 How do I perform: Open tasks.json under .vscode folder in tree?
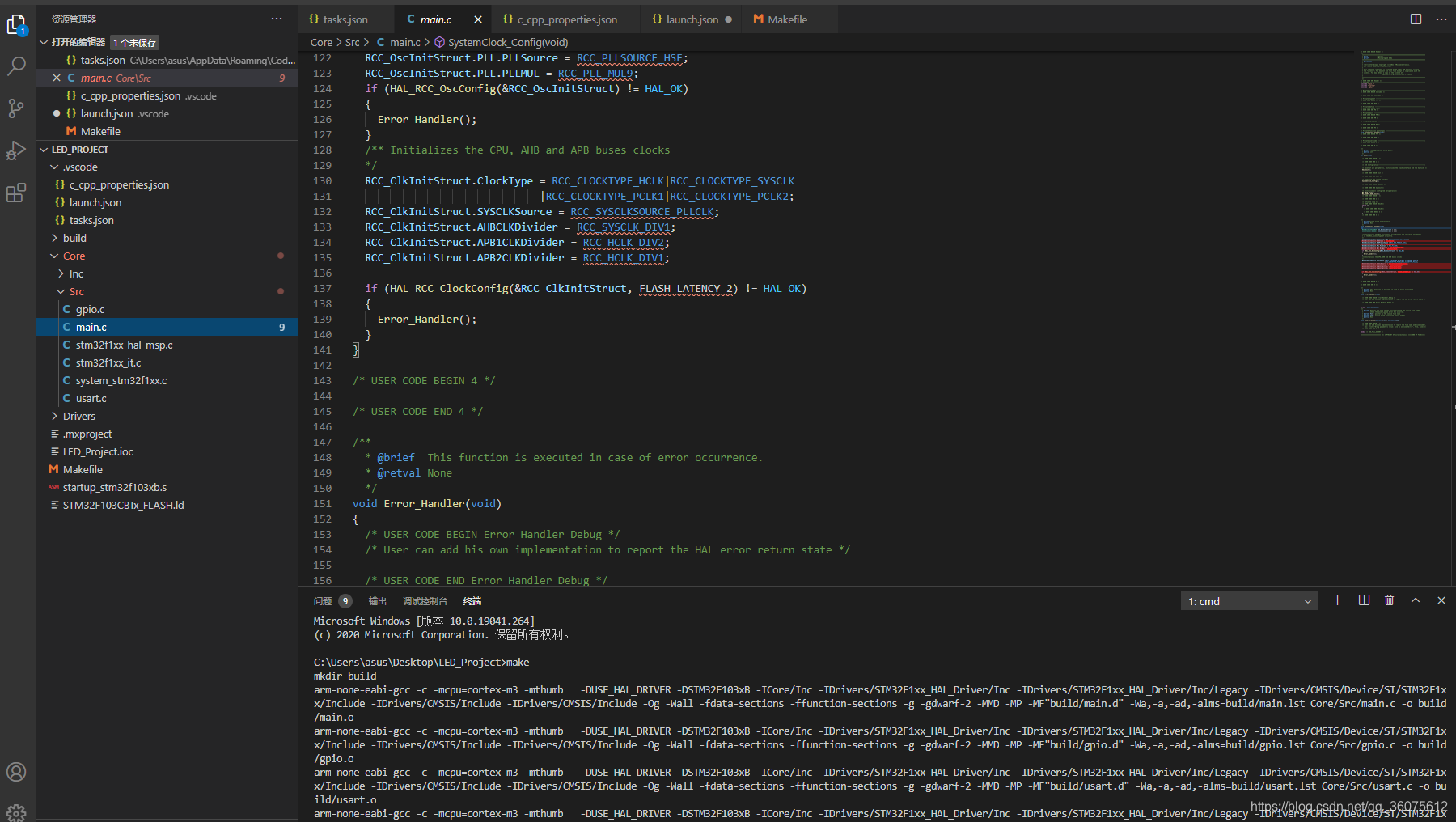[167, 220]
